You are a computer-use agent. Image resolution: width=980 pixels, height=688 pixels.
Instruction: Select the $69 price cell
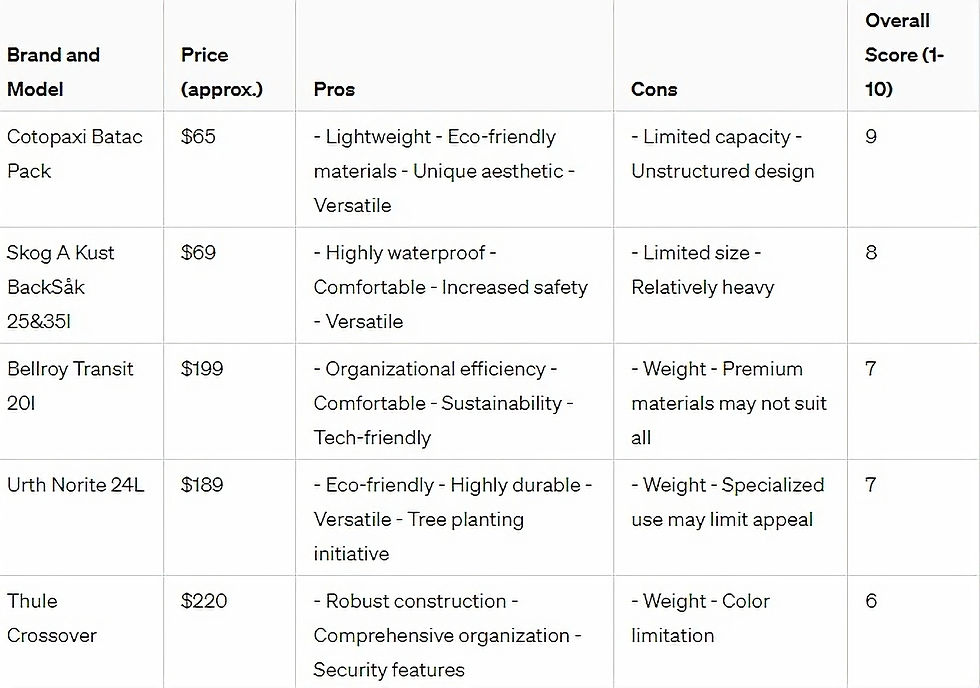click(198, 253)
